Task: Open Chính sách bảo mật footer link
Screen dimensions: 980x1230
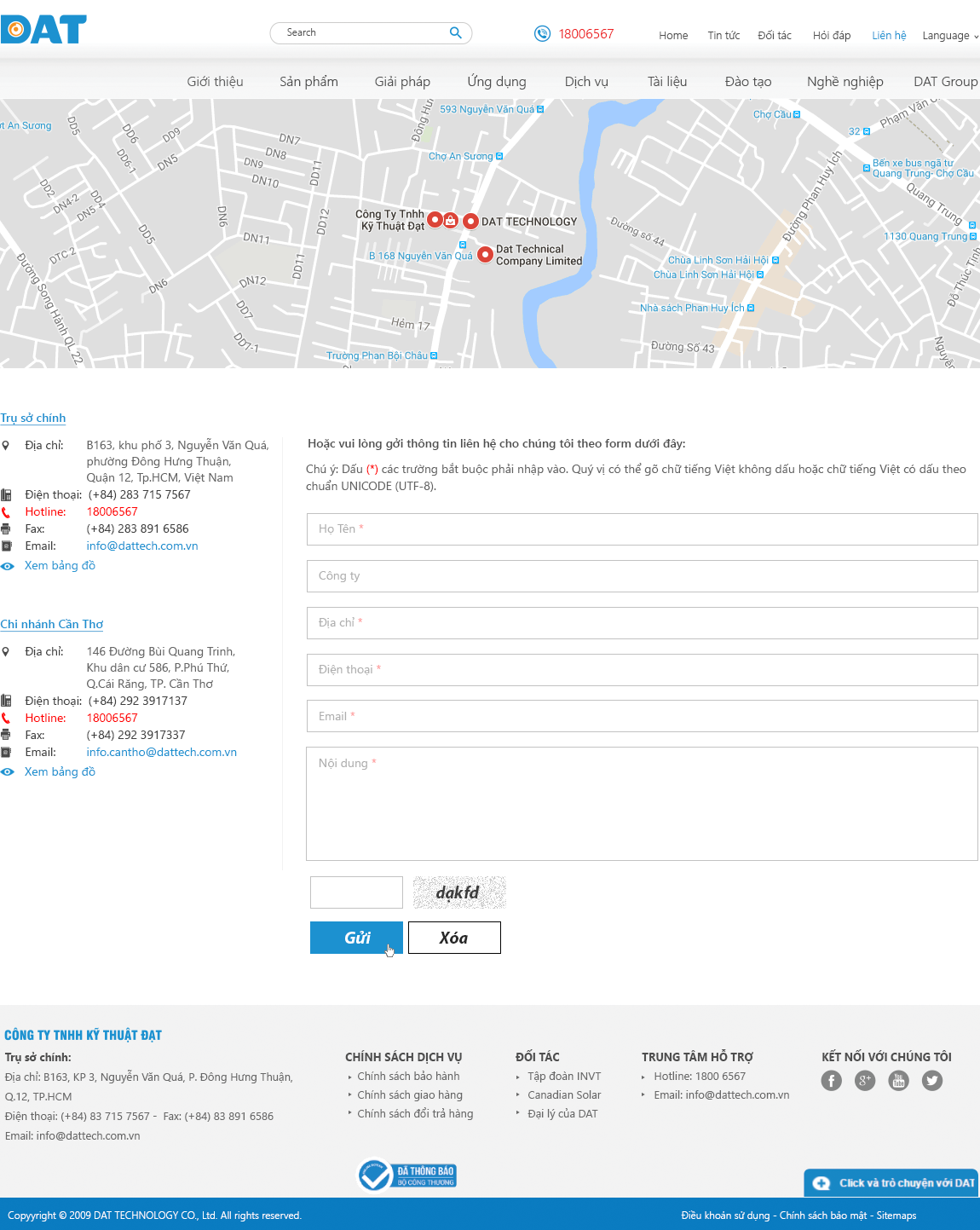Action: coord(823,1216)
